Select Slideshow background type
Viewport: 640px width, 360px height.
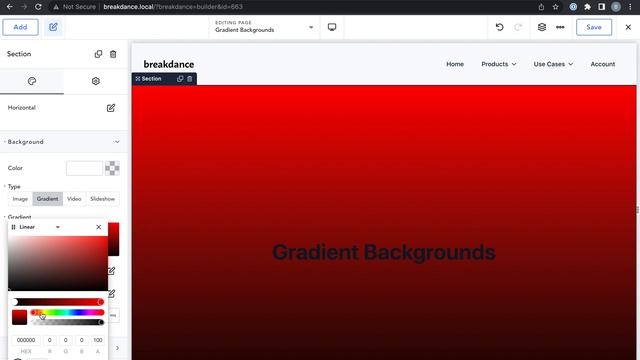coord(102,199)
